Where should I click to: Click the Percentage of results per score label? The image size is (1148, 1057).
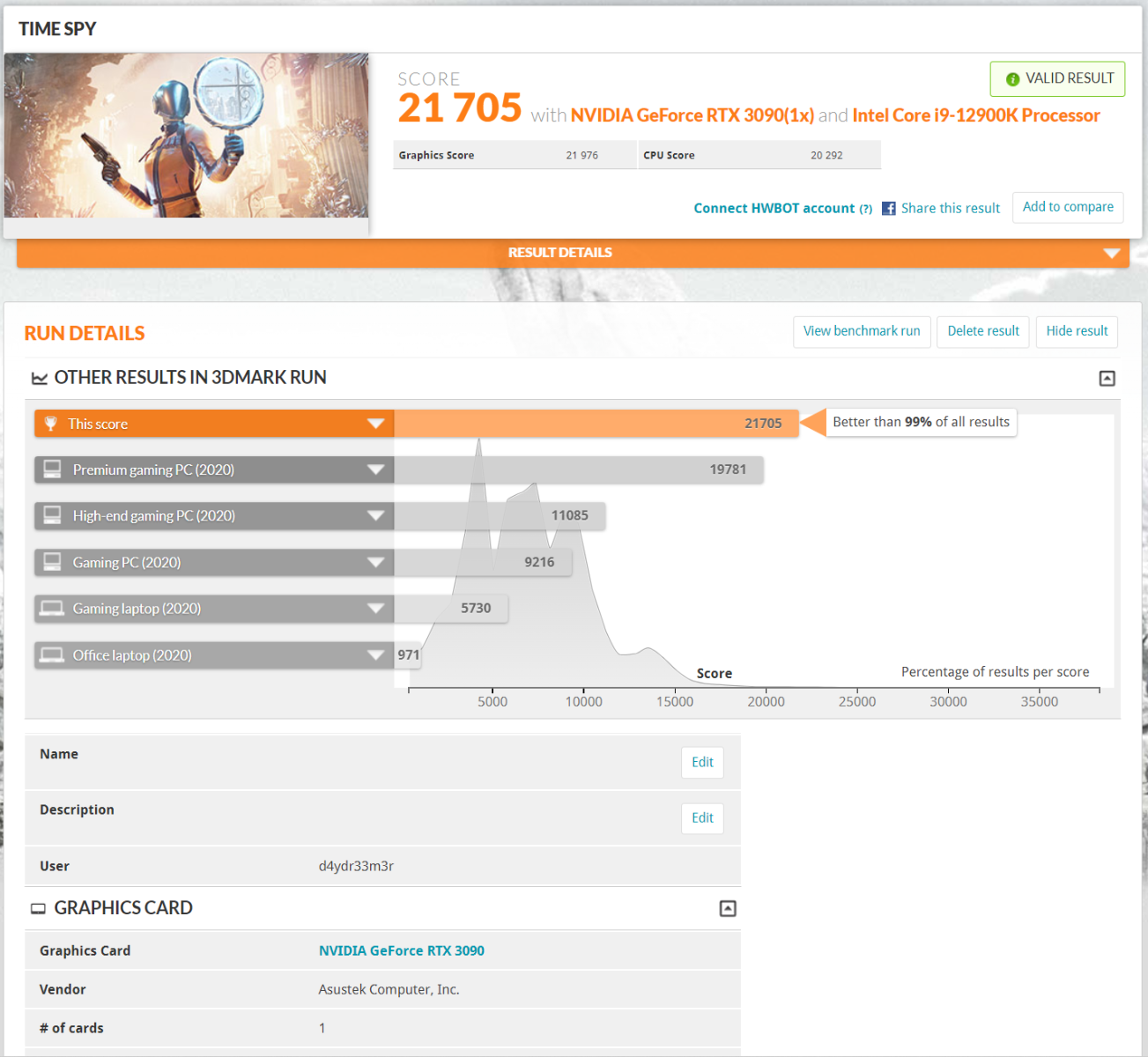pos(995,672)
